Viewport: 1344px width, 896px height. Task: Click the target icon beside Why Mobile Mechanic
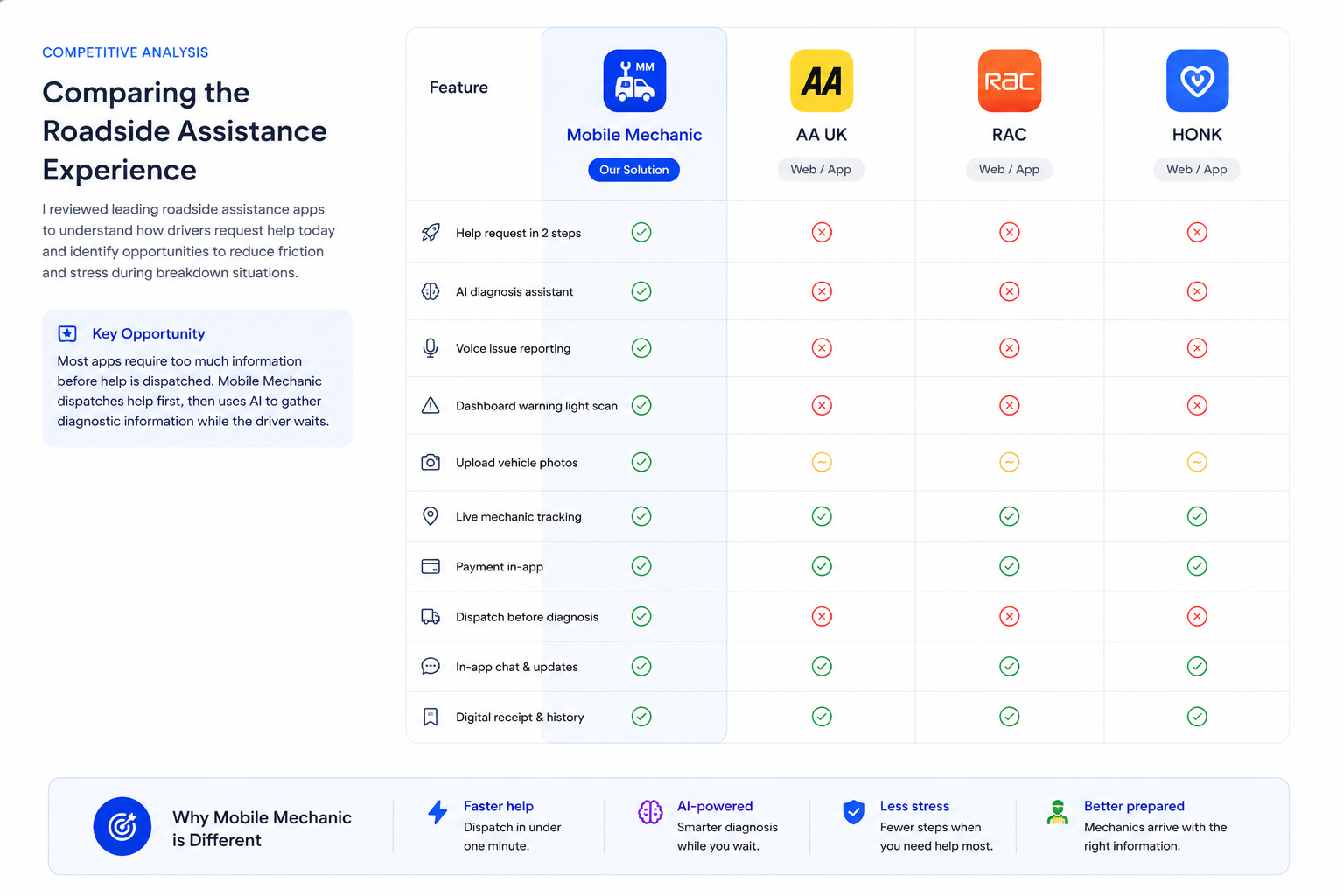[x=122, y=826]
